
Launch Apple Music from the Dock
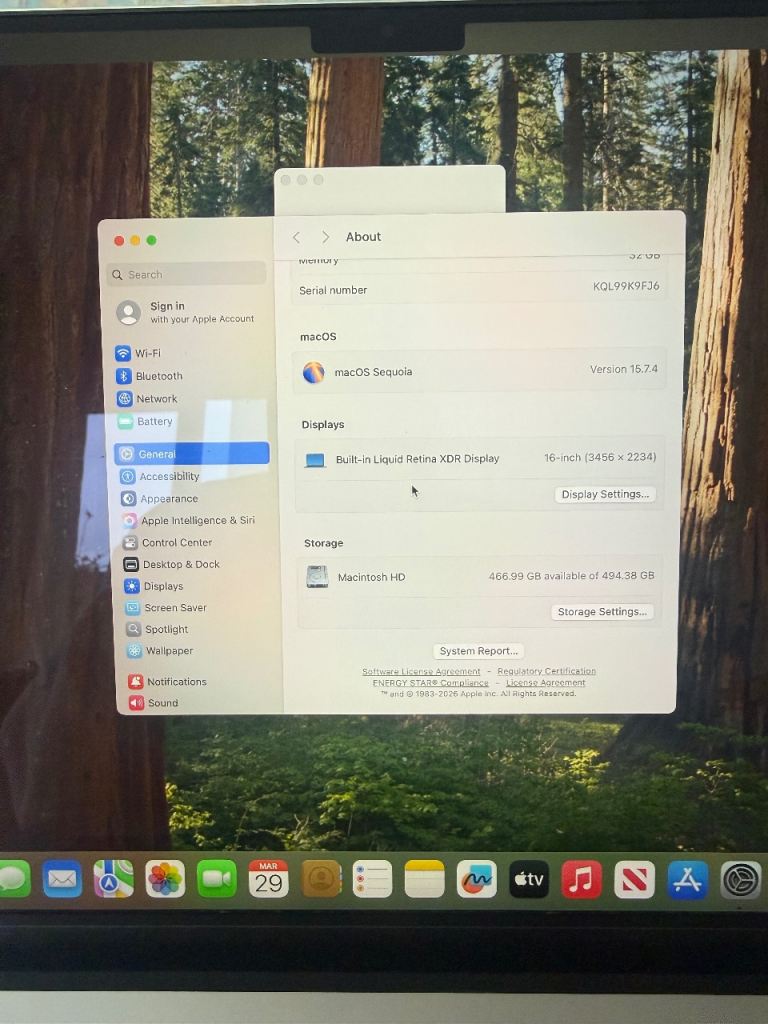(581, 879)
